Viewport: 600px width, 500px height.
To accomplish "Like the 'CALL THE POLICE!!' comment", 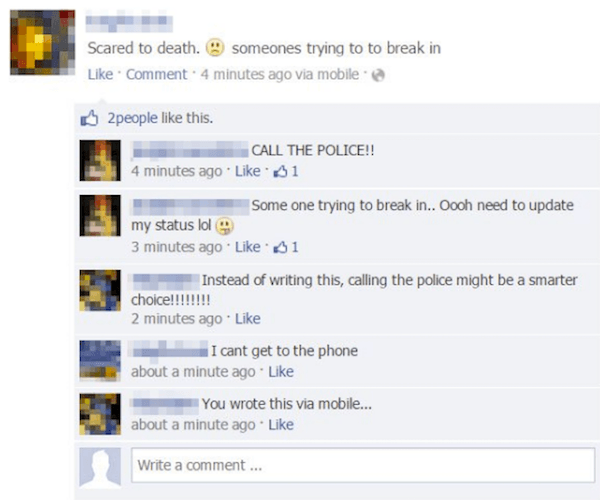I will [248, 171].
